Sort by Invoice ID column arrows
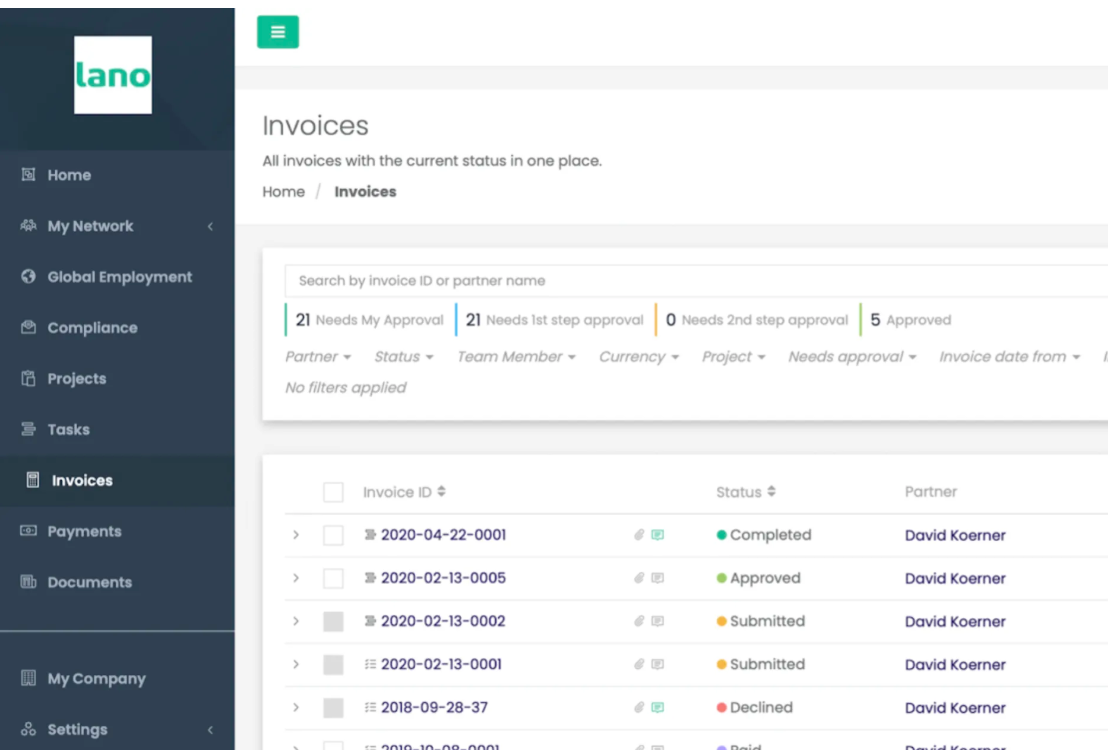The height and width of the screenshot is (750, 1108). (x=441, y=491)
